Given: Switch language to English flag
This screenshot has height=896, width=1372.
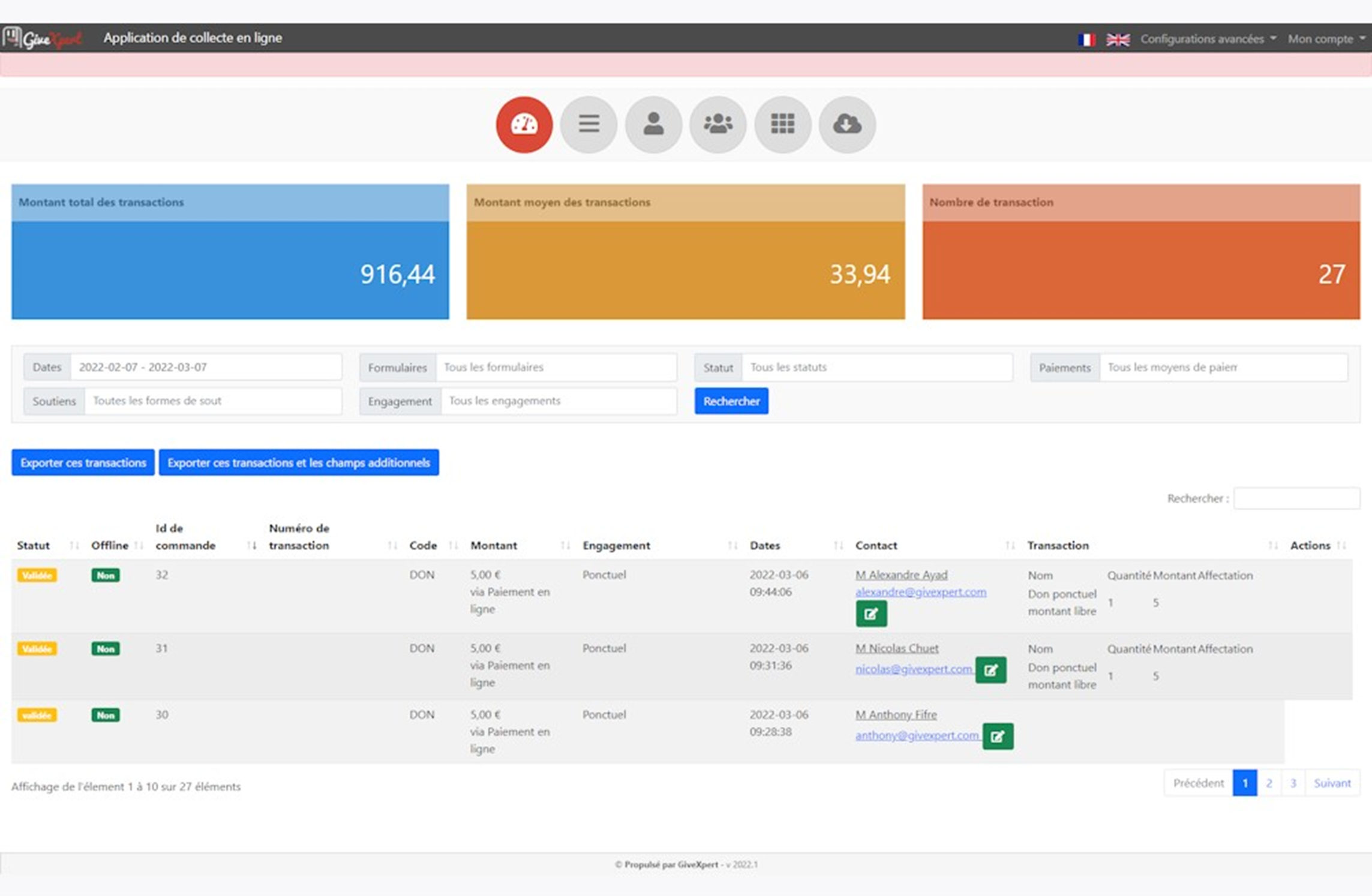Looking at the screenshot, I should click(x=1118, y=40).
